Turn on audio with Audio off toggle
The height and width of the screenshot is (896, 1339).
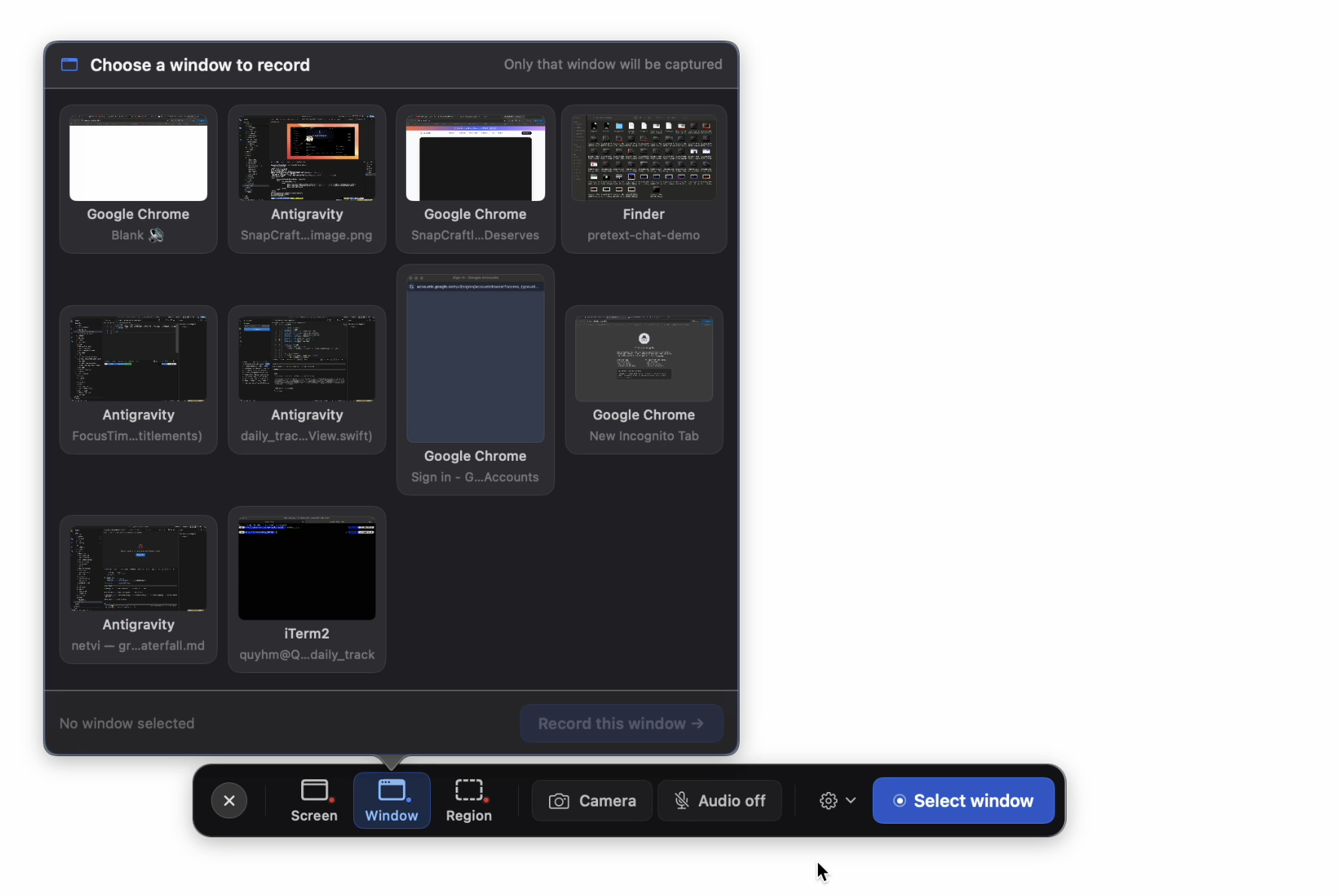(x=719, y=800)
